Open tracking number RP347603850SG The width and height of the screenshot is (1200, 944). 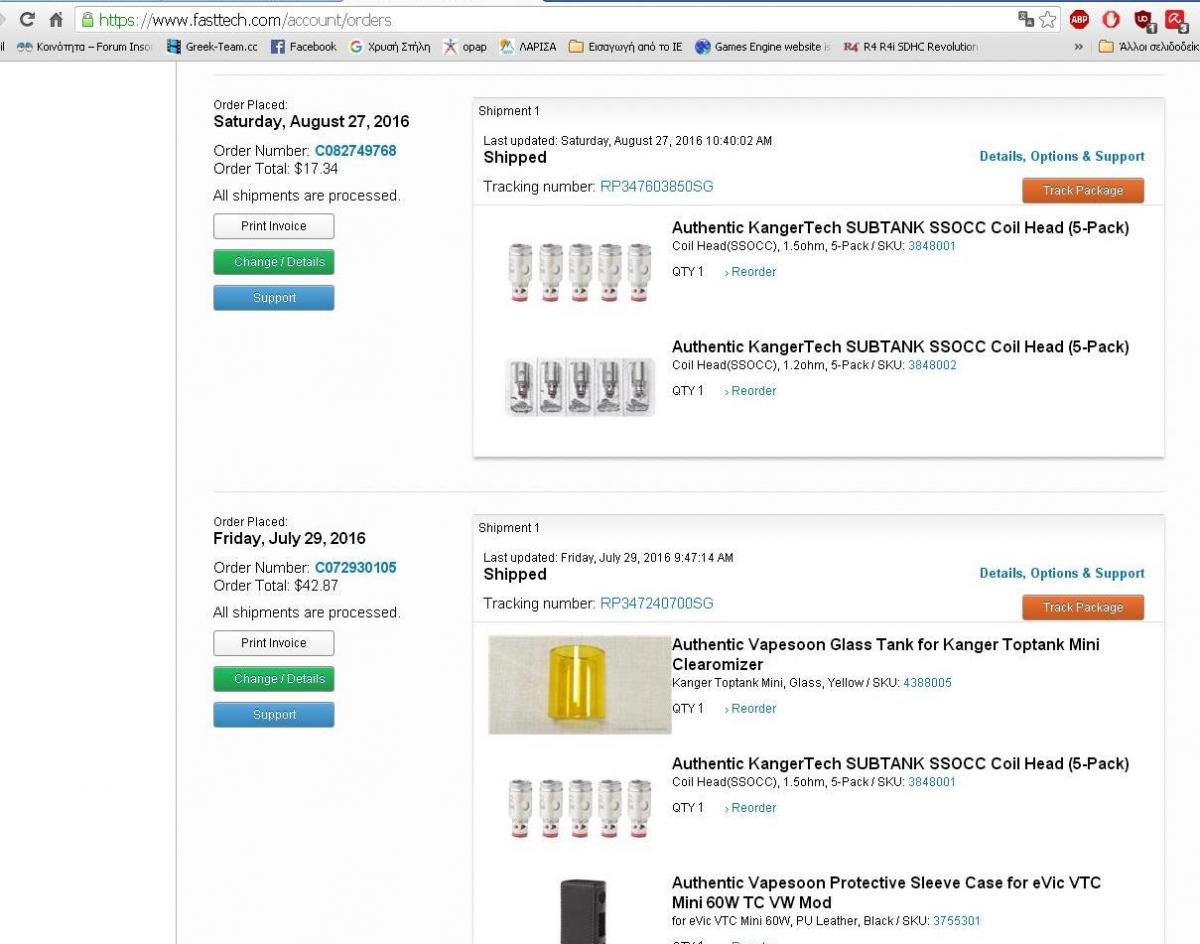(x=656, y=187)
